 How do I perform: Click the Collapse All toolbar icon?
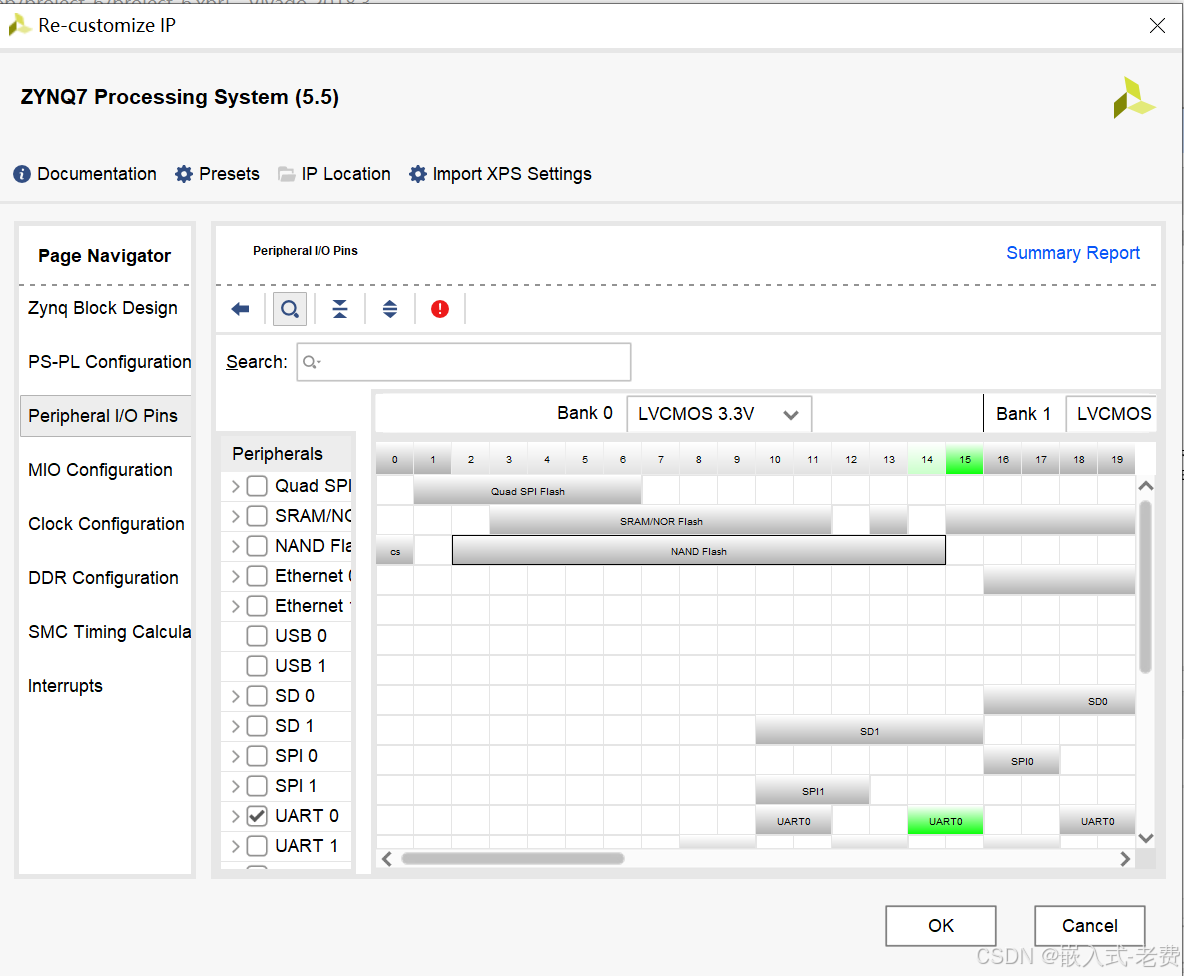point(340,309)
